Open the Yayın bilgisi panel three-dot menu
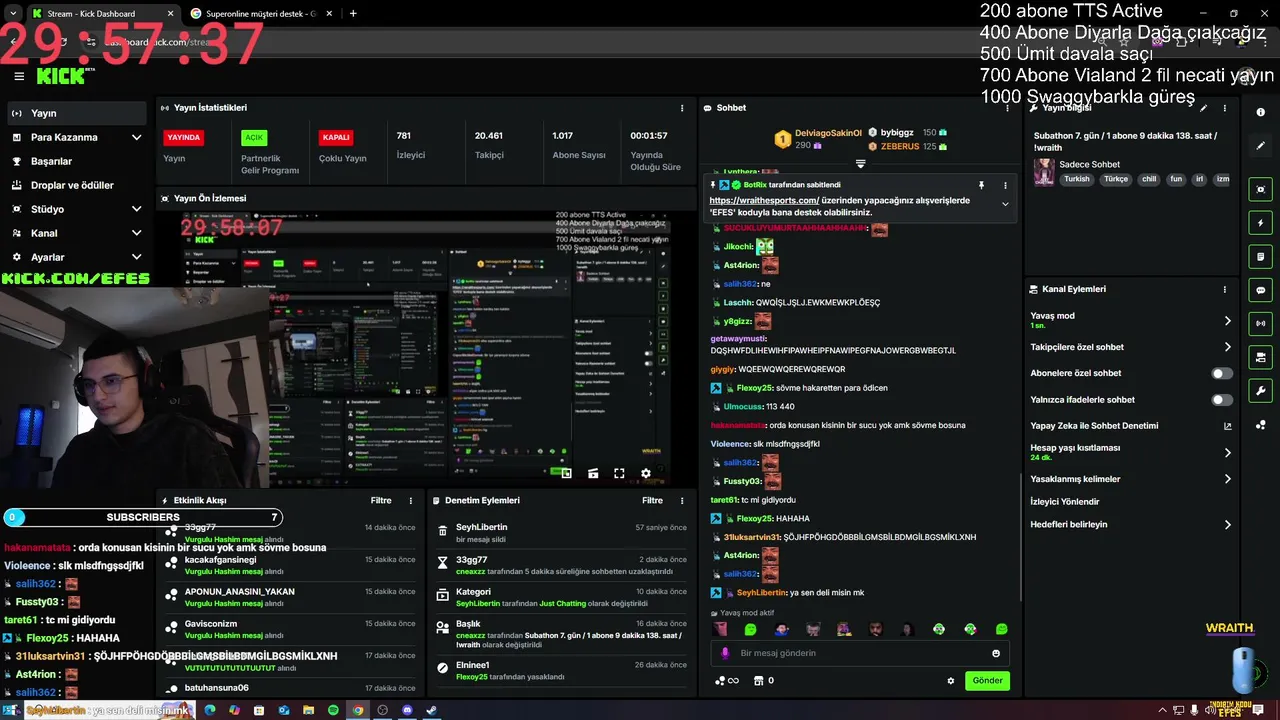The image size is (1280, 720). tap(1224, 108)
